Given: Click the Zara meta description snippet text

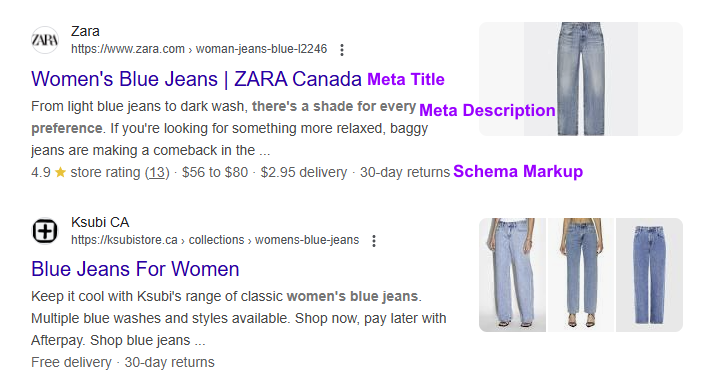Looking at the screenshot, I should (x=229, y=128).
